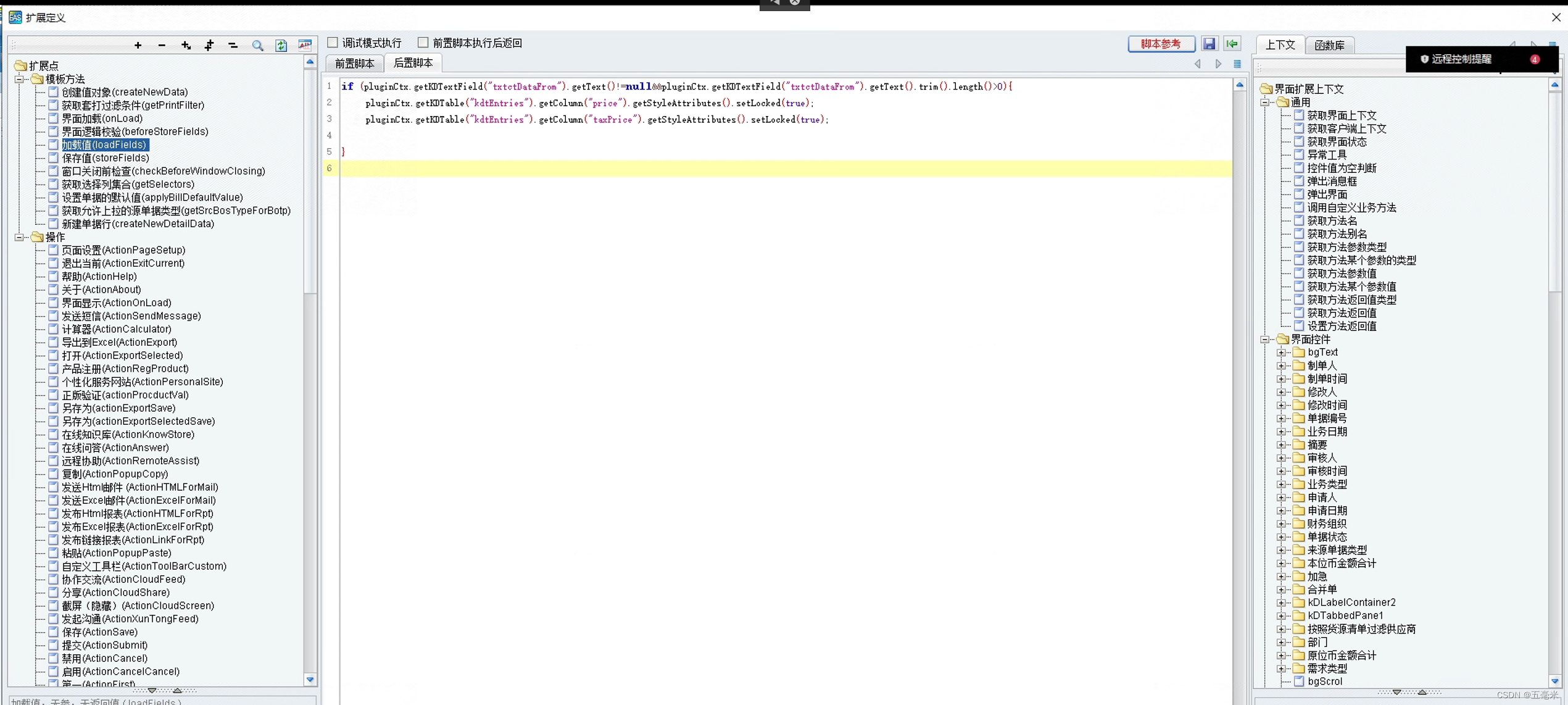Click left tree scrollbar down arrow
Viewport: 1568px width, 705px height.
310,679
